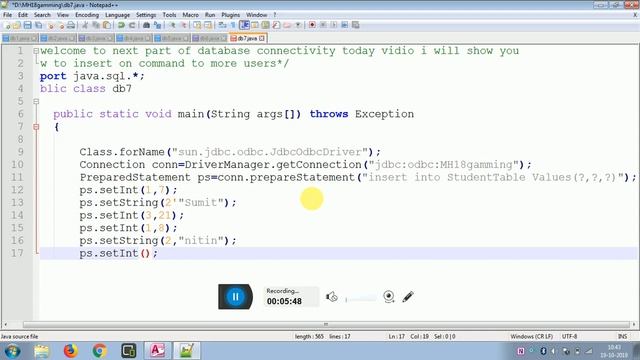640x360 pixels.
Task: Open the Windows Start menu
Action: [x=12, y=351]
